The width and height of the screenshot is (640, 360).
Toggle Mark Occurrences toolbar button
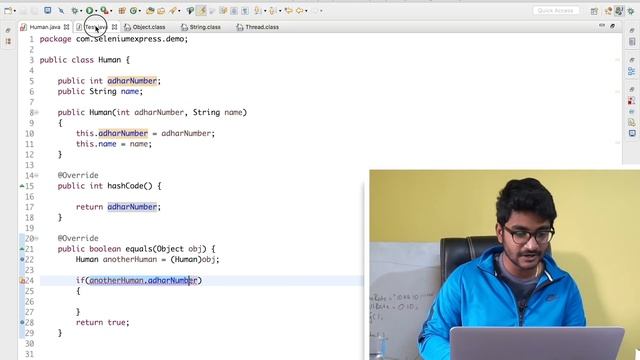click(190, 11)
